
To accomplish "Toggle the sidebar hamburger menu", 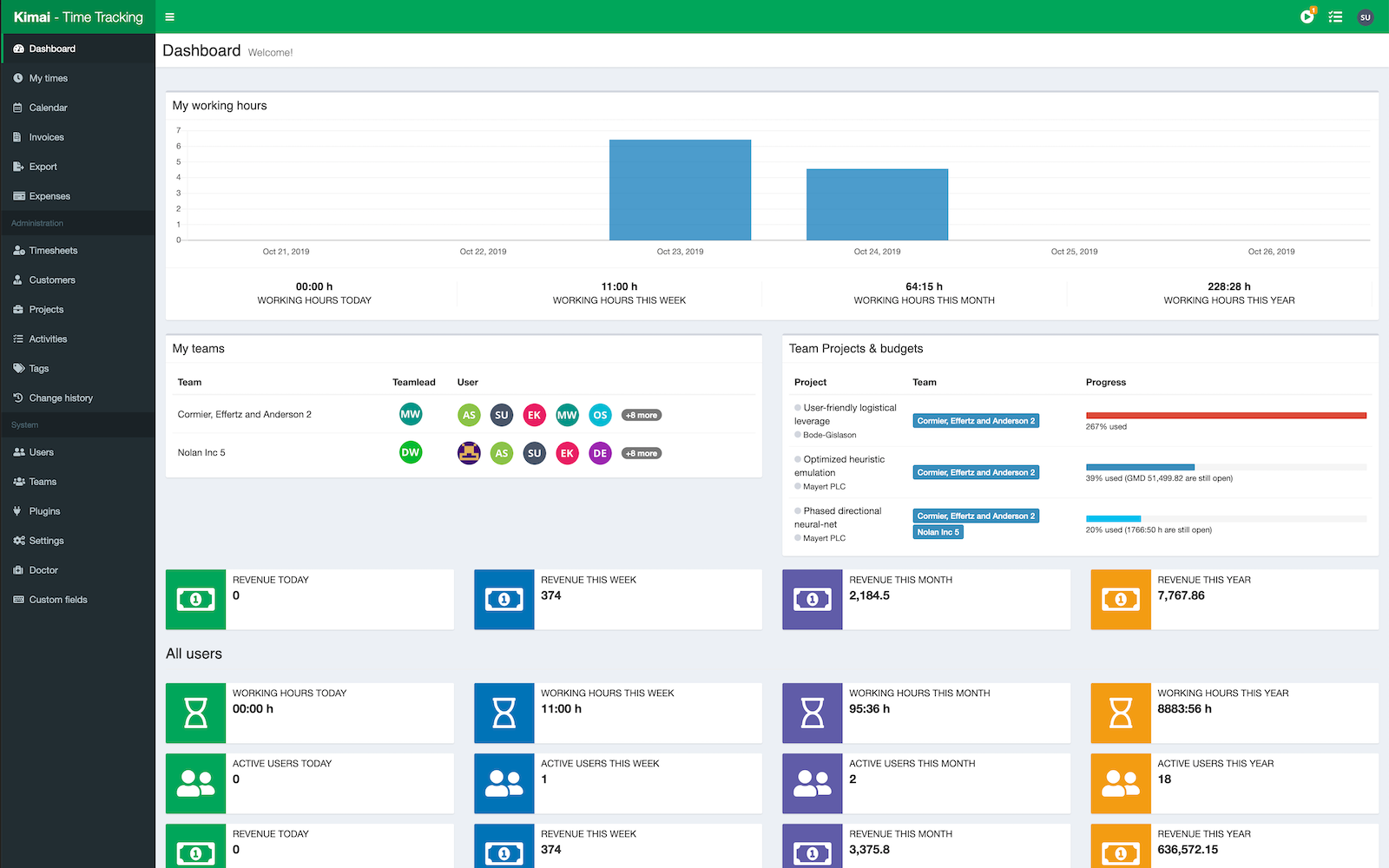I will coord(169,16).
